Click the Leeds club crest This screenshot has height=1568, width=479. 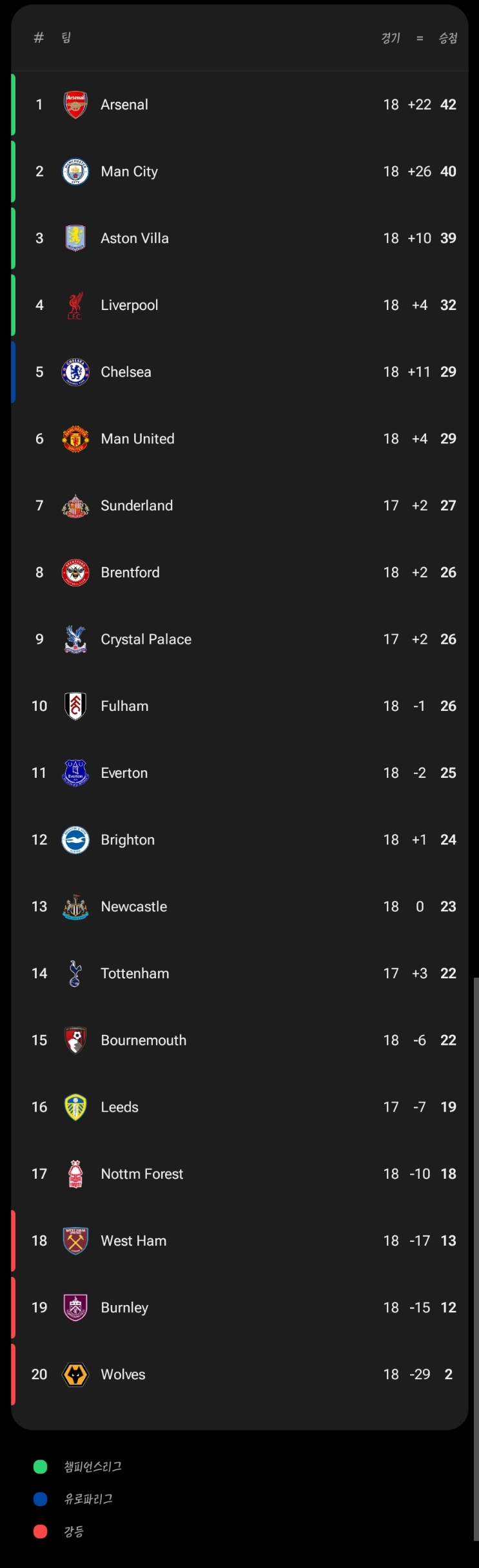point(75,1107)
